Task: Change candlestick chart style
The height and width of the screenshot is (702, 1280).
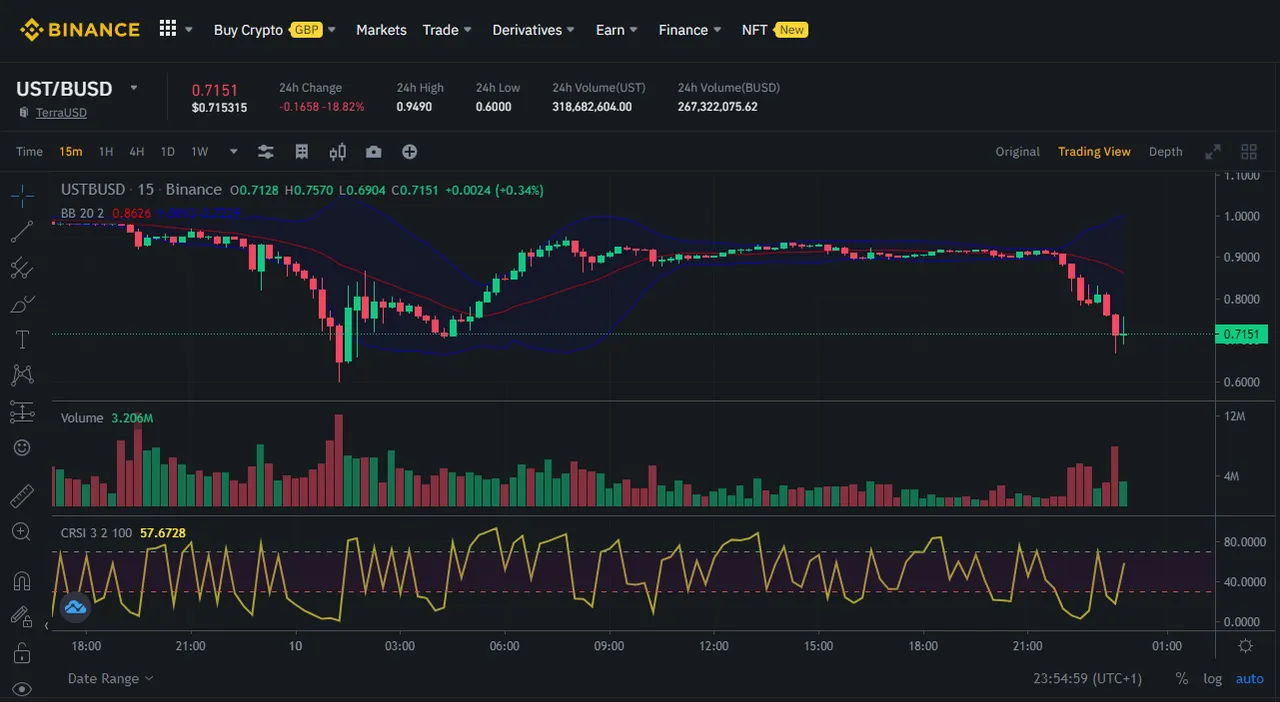Action: pos(338,152)
